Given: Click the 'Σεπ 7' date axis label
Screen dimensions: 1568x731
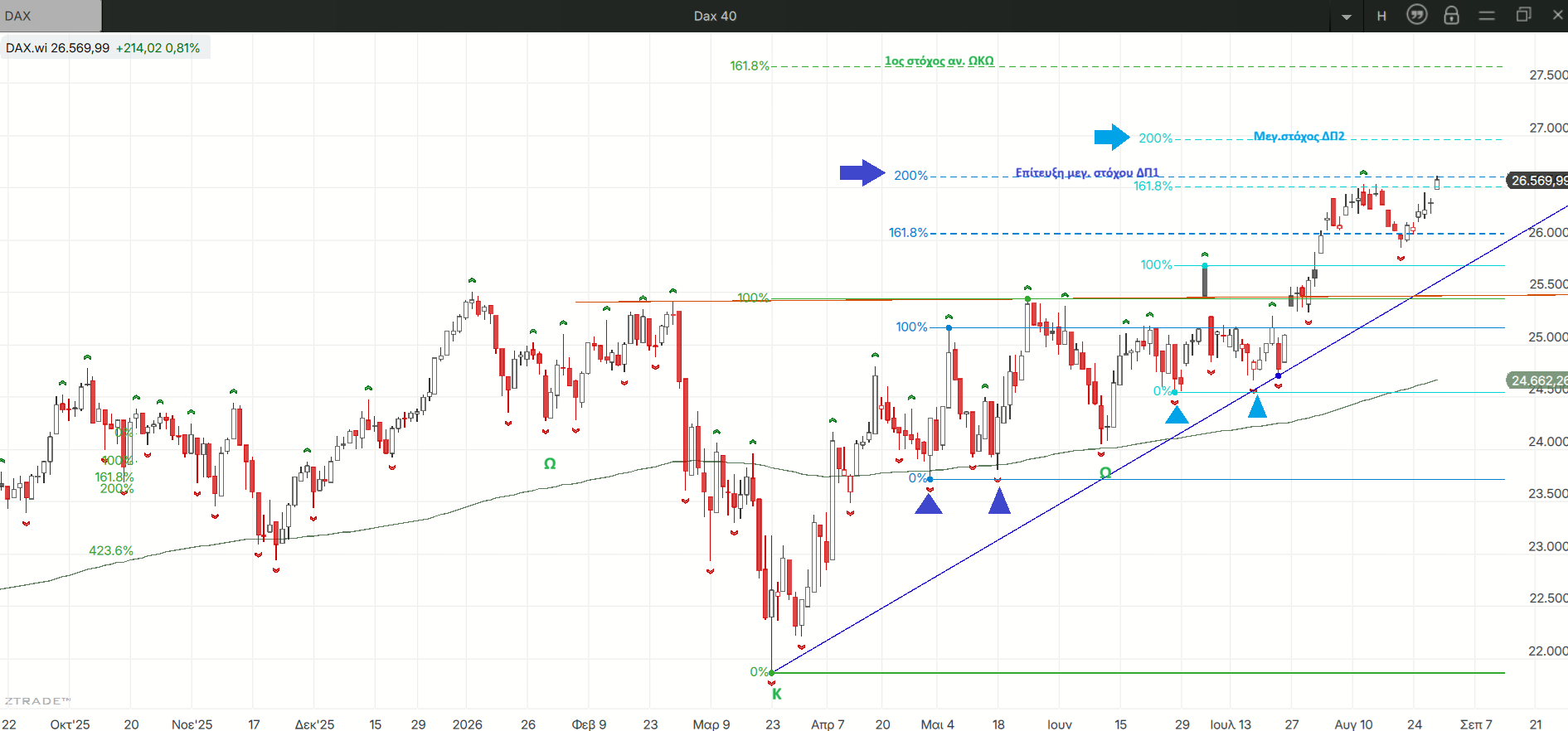Looking at the screenshot, I should click(1476, 724).
